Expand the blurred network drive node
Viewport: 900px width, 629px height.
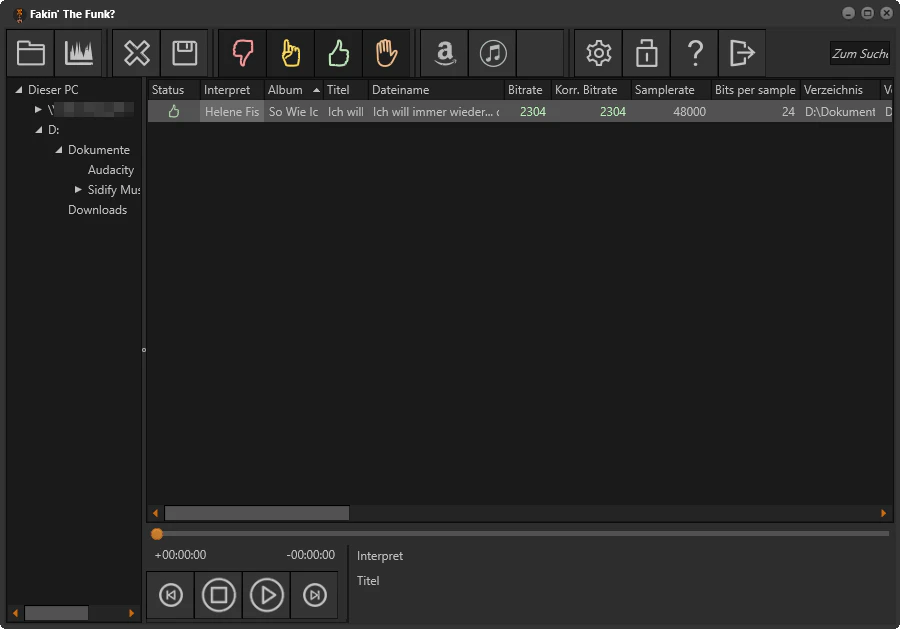coord(38,109)
